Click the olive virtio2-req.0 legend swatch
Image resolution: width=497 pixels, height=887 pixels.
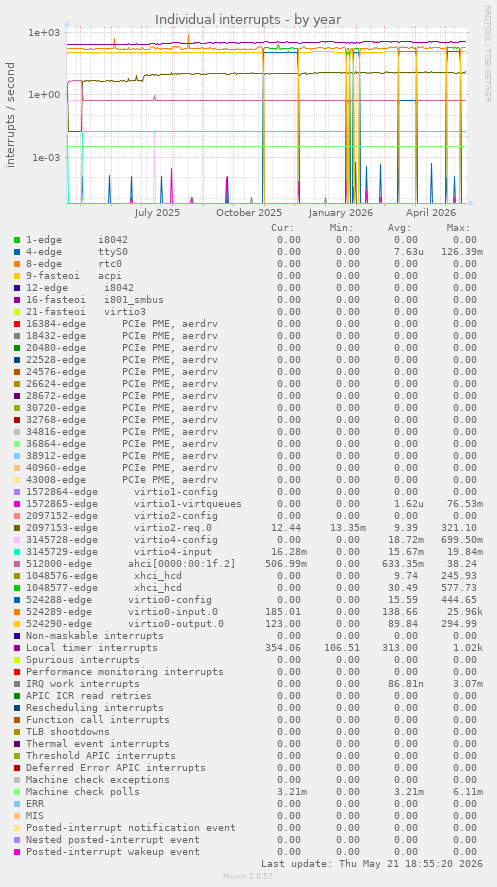[x=17, y=528]
